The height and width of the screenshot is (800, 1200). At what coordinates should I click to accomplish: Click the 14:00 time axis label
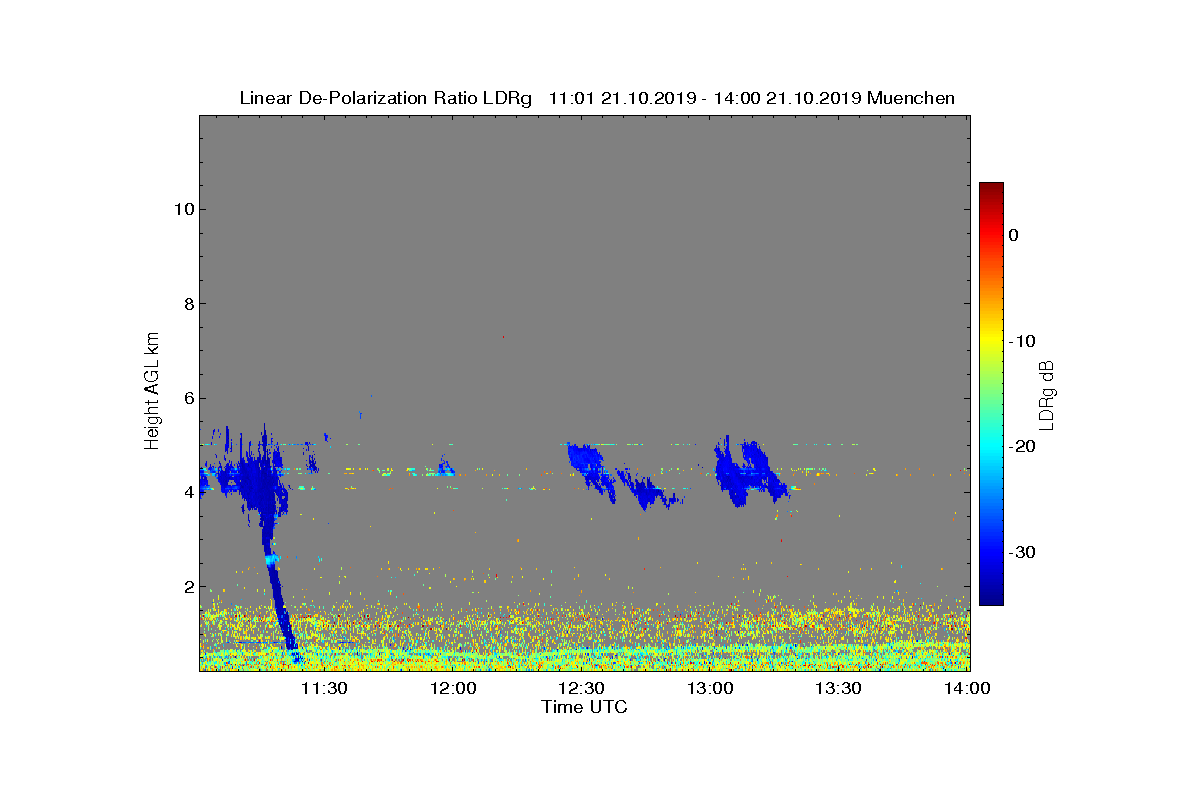(967, 688)
